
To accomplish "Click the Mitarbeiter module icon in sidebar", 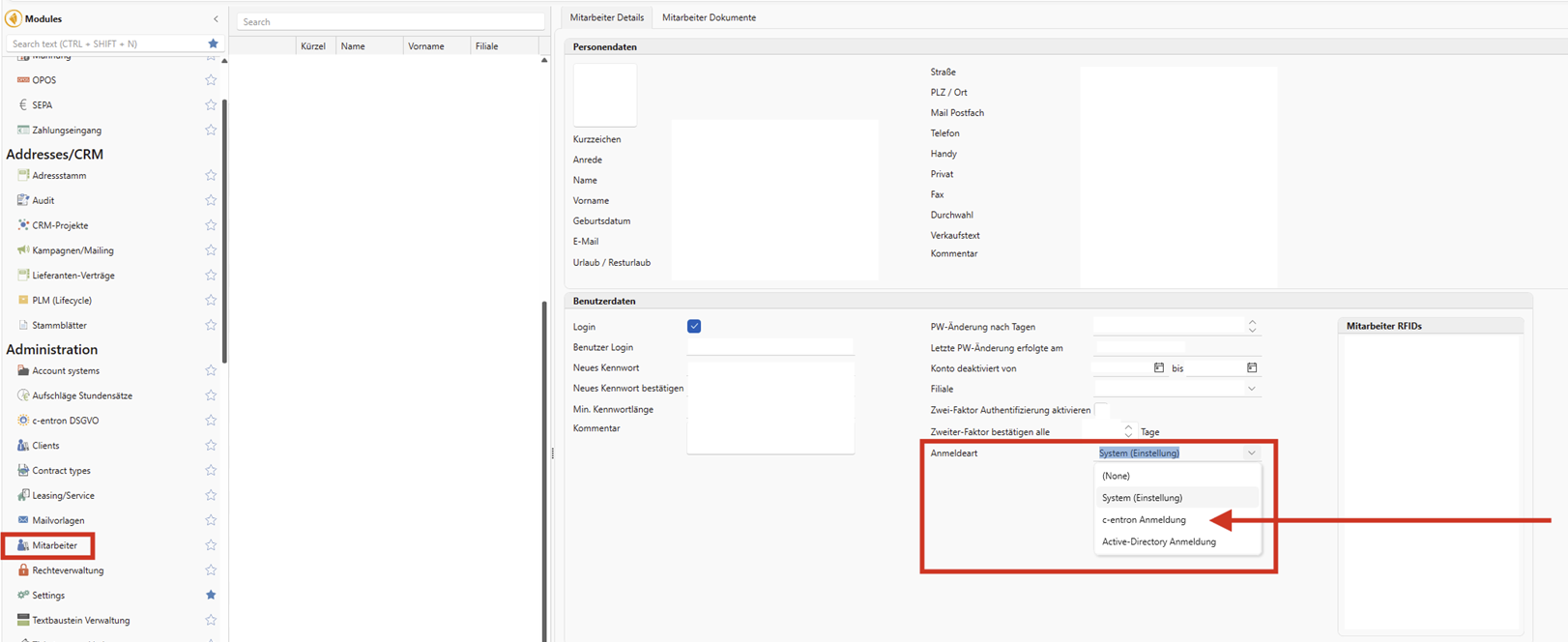I will 23,545.
